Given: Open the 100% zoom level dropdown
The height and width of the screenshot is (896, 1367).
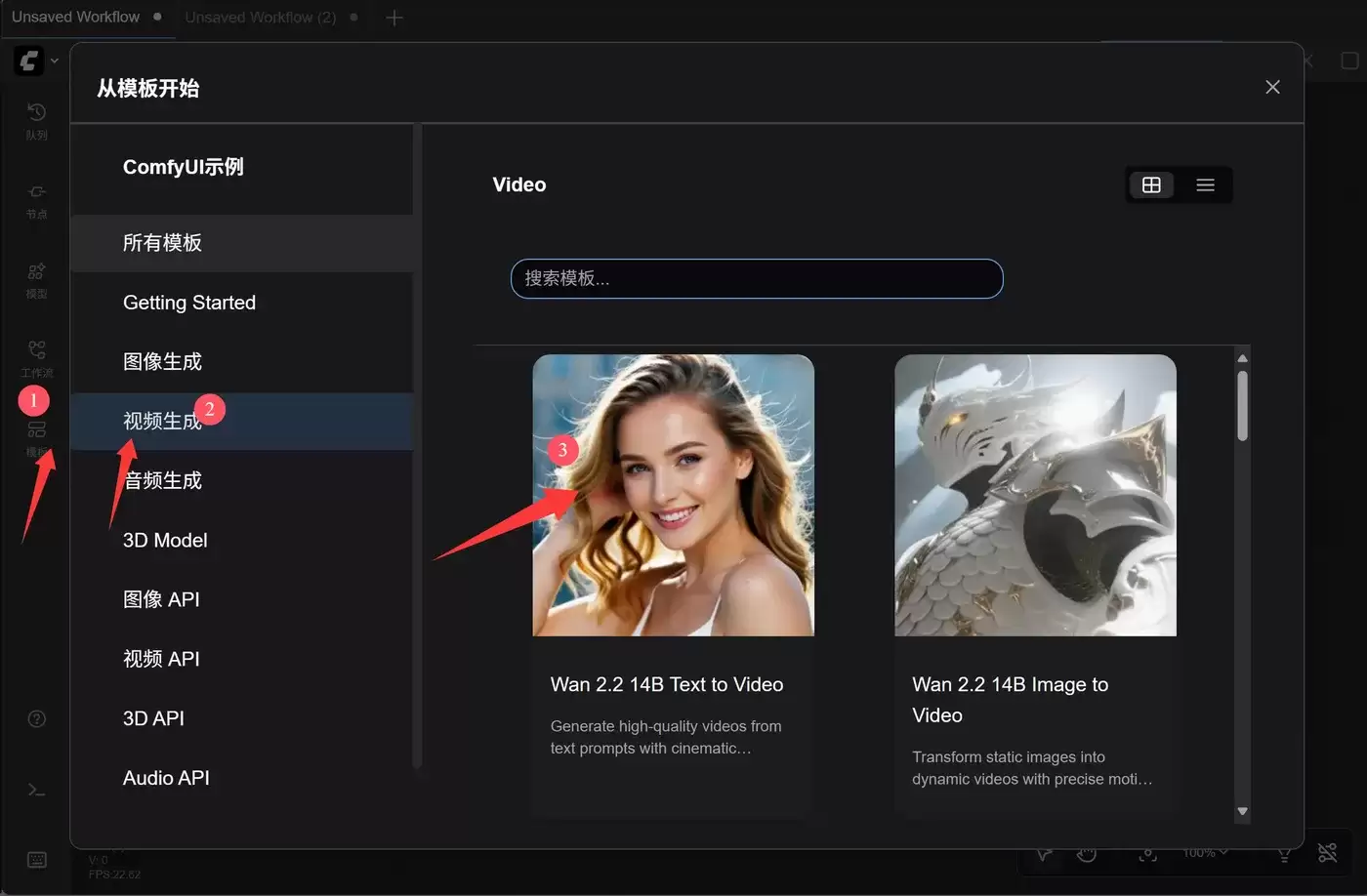Looking at the screenshot, I should [x=1205, y=853].
